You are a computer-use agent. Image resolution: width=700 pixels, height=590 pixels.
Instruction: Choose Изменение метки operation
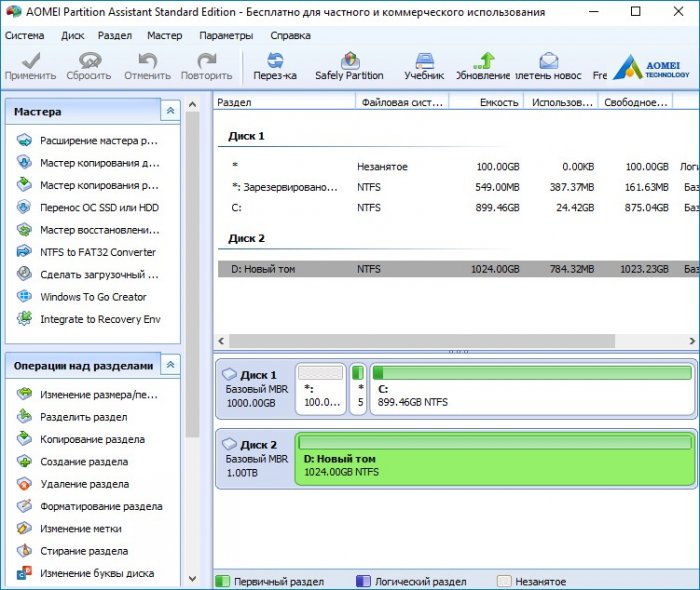point(69,528)
